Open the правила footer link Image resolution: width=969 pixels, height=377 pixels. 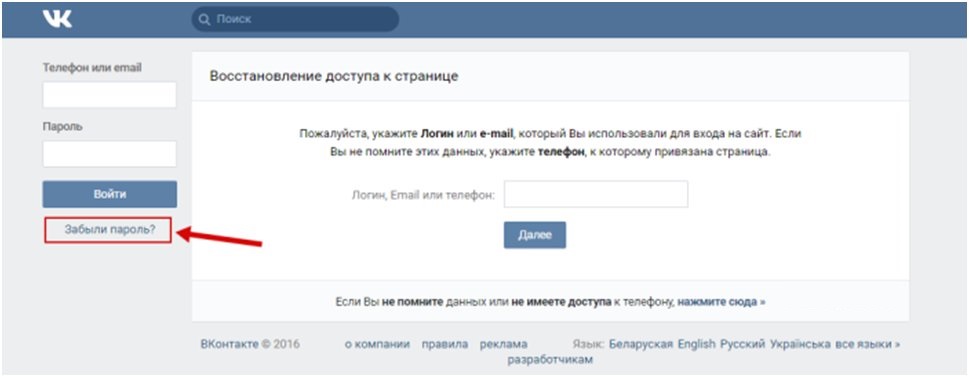[445, 344]
